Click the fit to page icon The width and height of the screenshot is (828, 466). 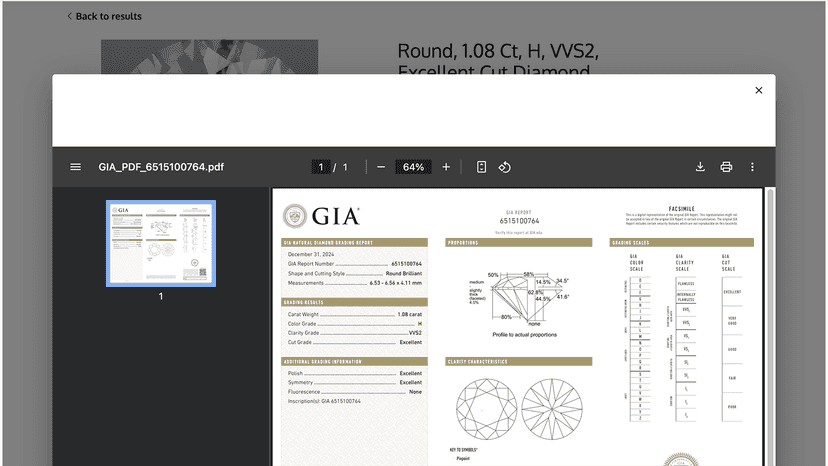point(481,167)
